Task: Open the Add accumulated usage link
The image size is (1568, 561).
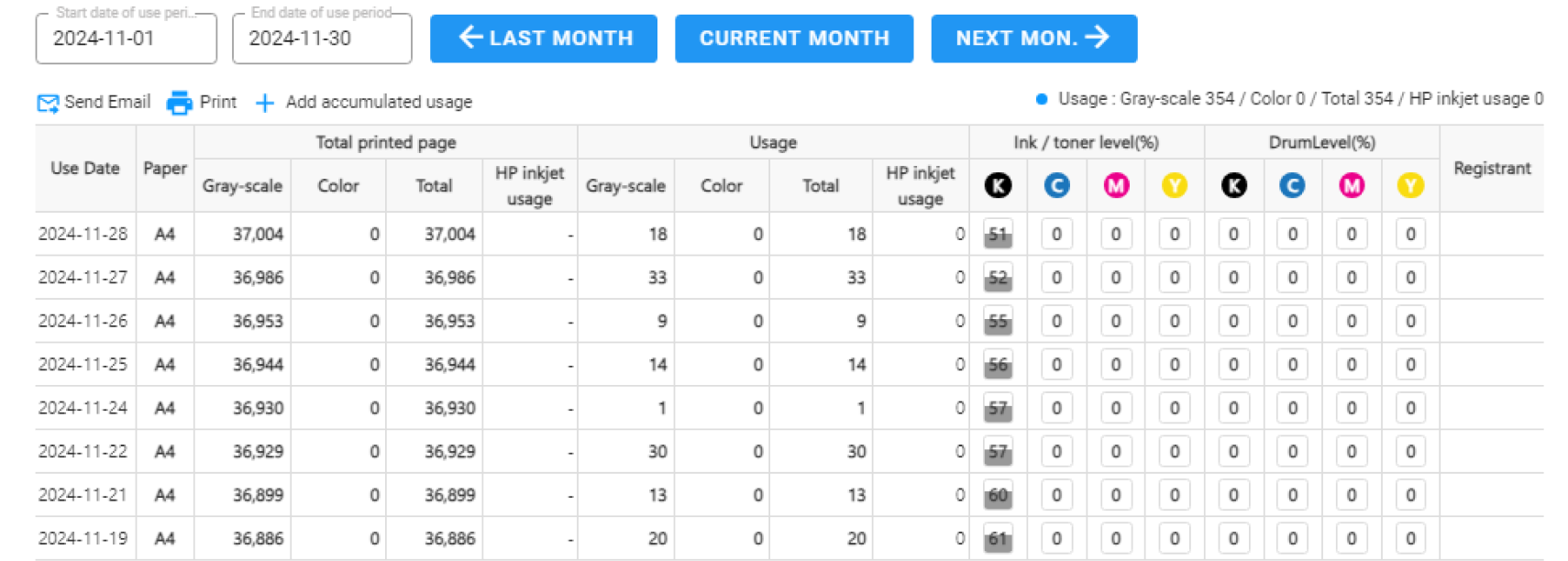Action: 378,103
